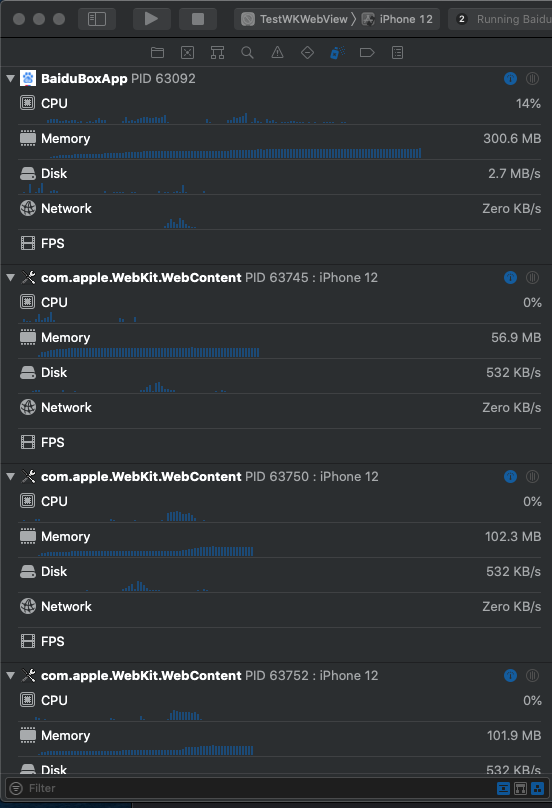552x808 pixels.
Task: Open the Source Control navigator icon
Action: tap(188, 53)
